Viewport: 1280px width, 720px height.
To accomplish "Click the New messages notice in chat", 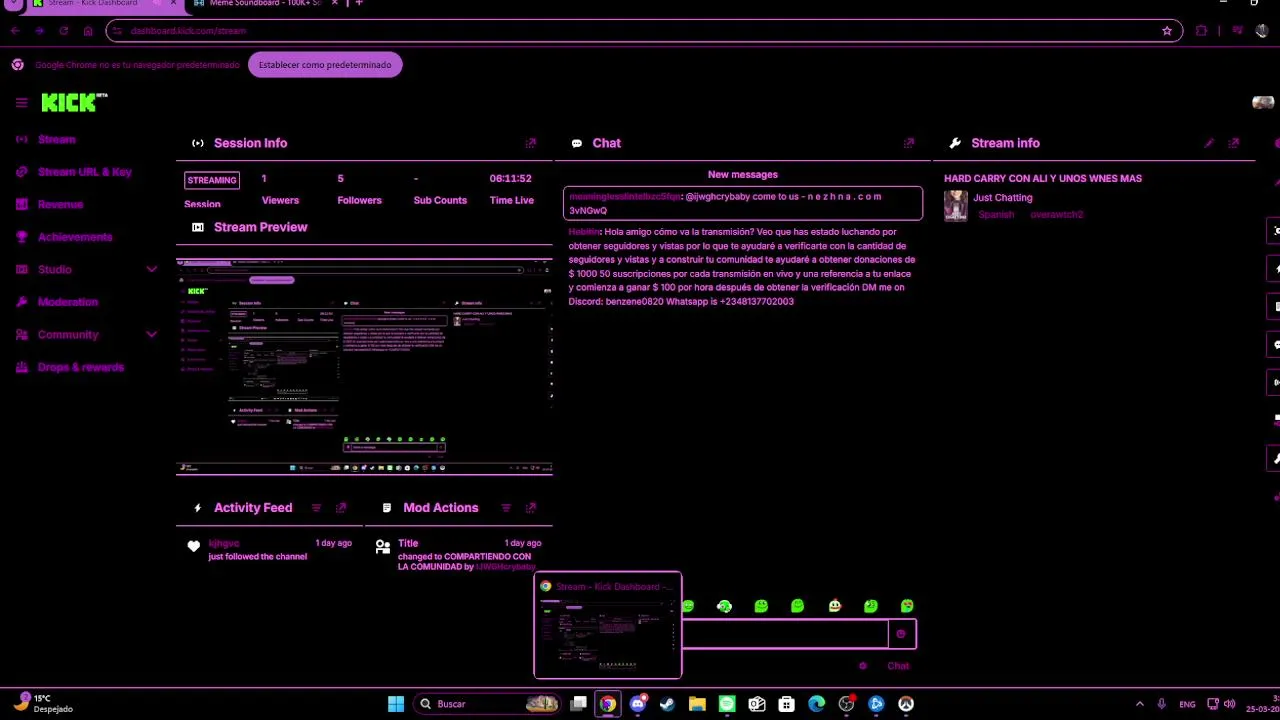I will tap(743, 174).
